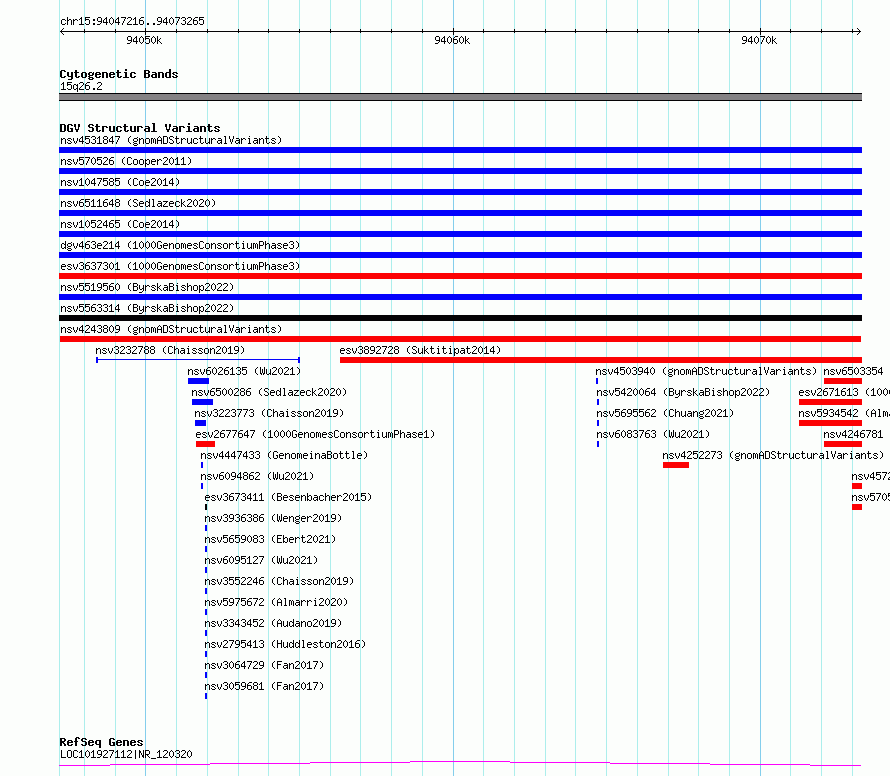Open dgv463e214 (1000GenomesConsortiumPhase3) entry
This screenshot has height=776, width=890.
click(180, 245)
